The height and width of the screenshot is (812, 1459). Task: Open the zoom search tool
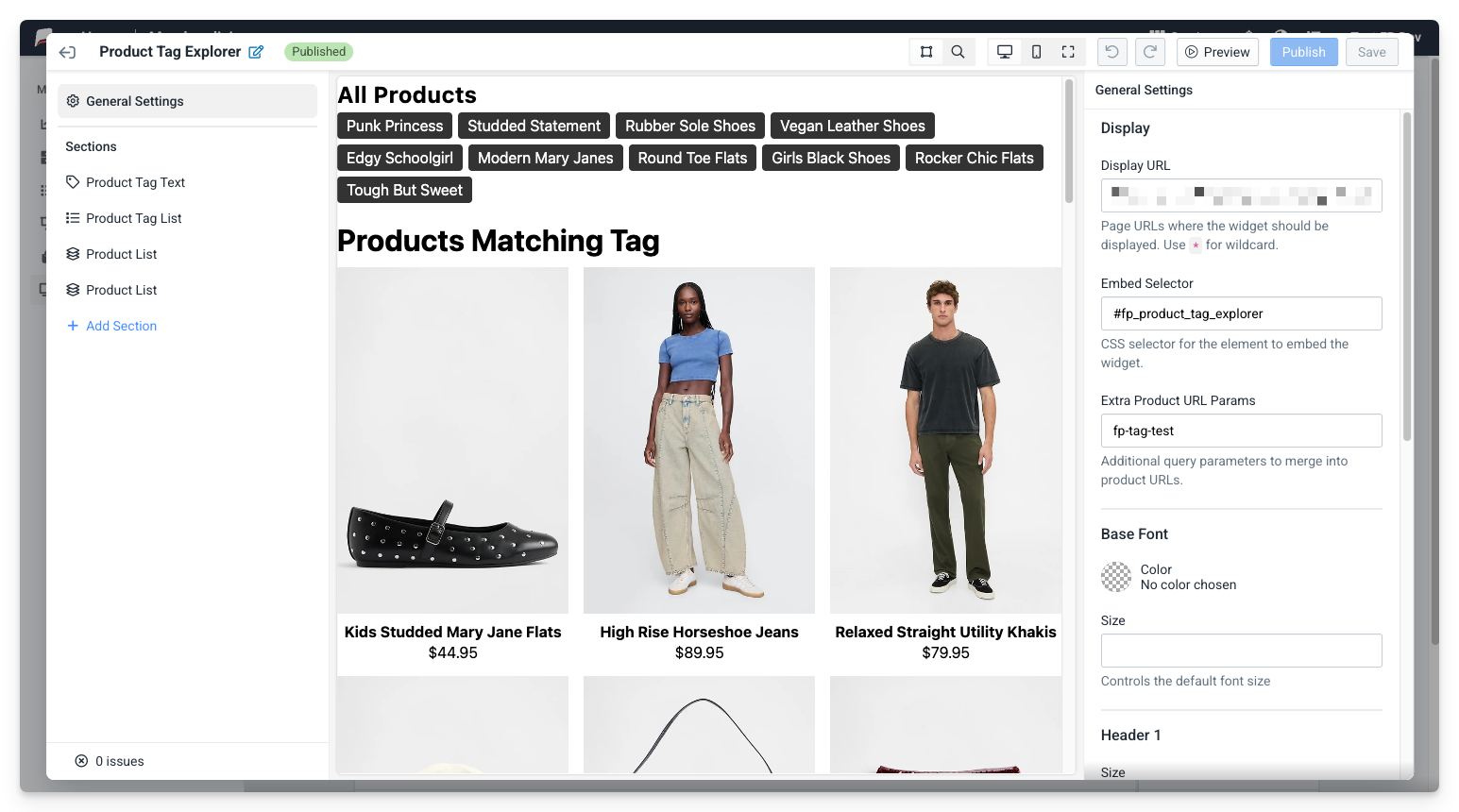(959, 52)
